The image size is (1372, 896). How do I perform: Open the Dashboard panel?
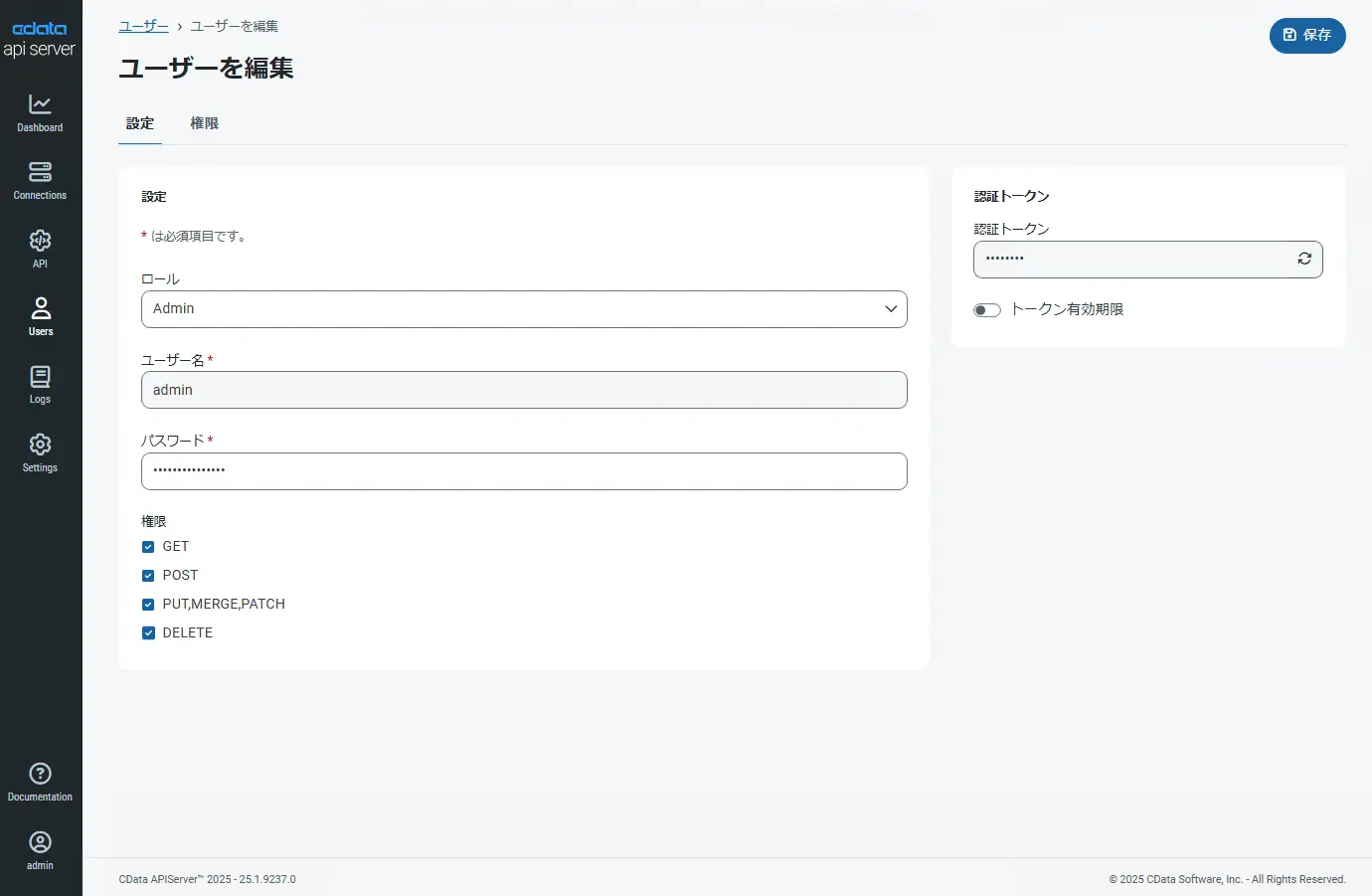(x=40, y=111)
